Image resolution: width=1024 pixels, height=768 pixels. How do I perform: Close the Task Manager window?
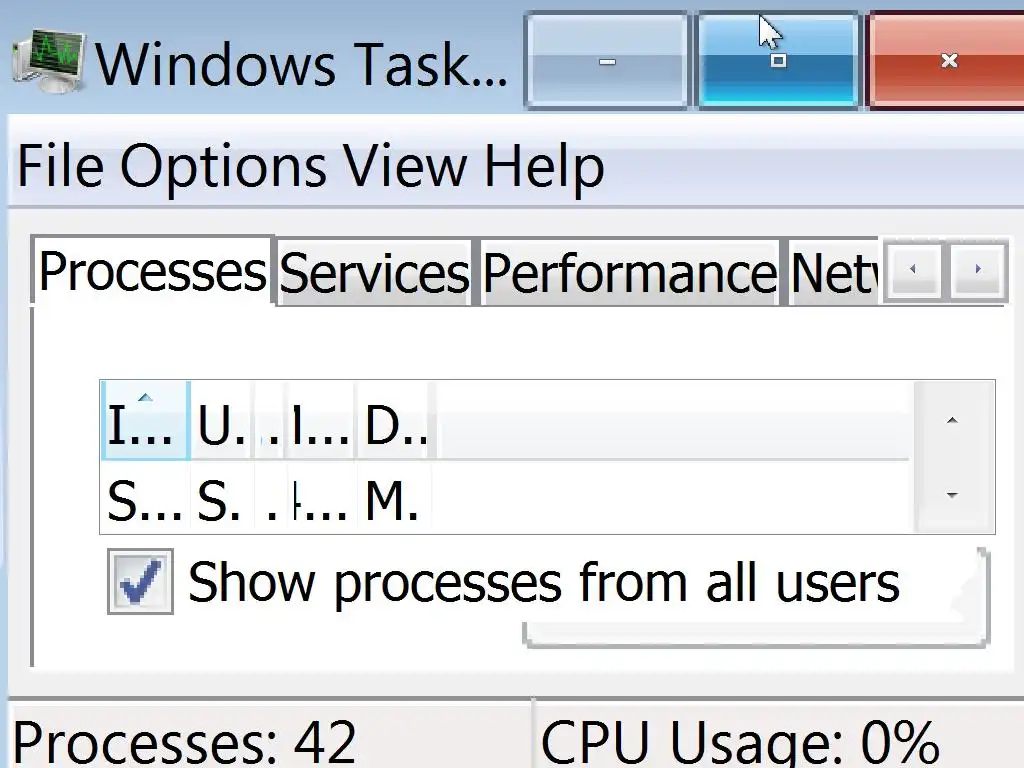(x=948, y=61)
